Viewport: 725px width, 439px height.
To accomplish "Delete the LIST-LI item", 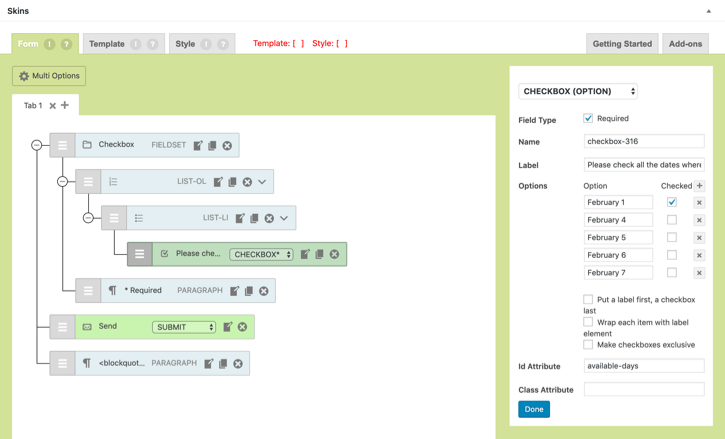I will (269, 218).
